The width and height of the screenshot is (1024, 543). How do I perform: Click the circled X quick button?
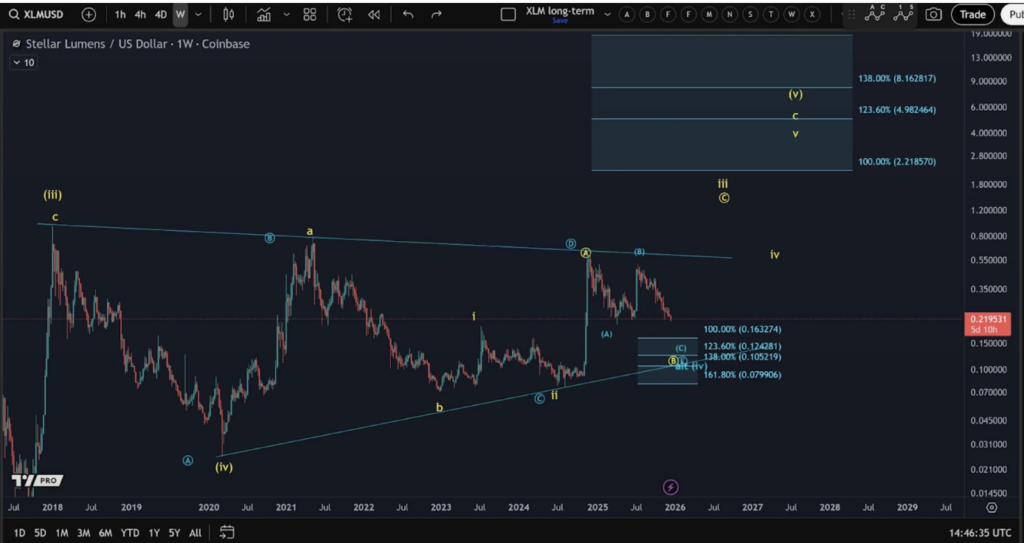pyautogui.click(x=812, y=14)
